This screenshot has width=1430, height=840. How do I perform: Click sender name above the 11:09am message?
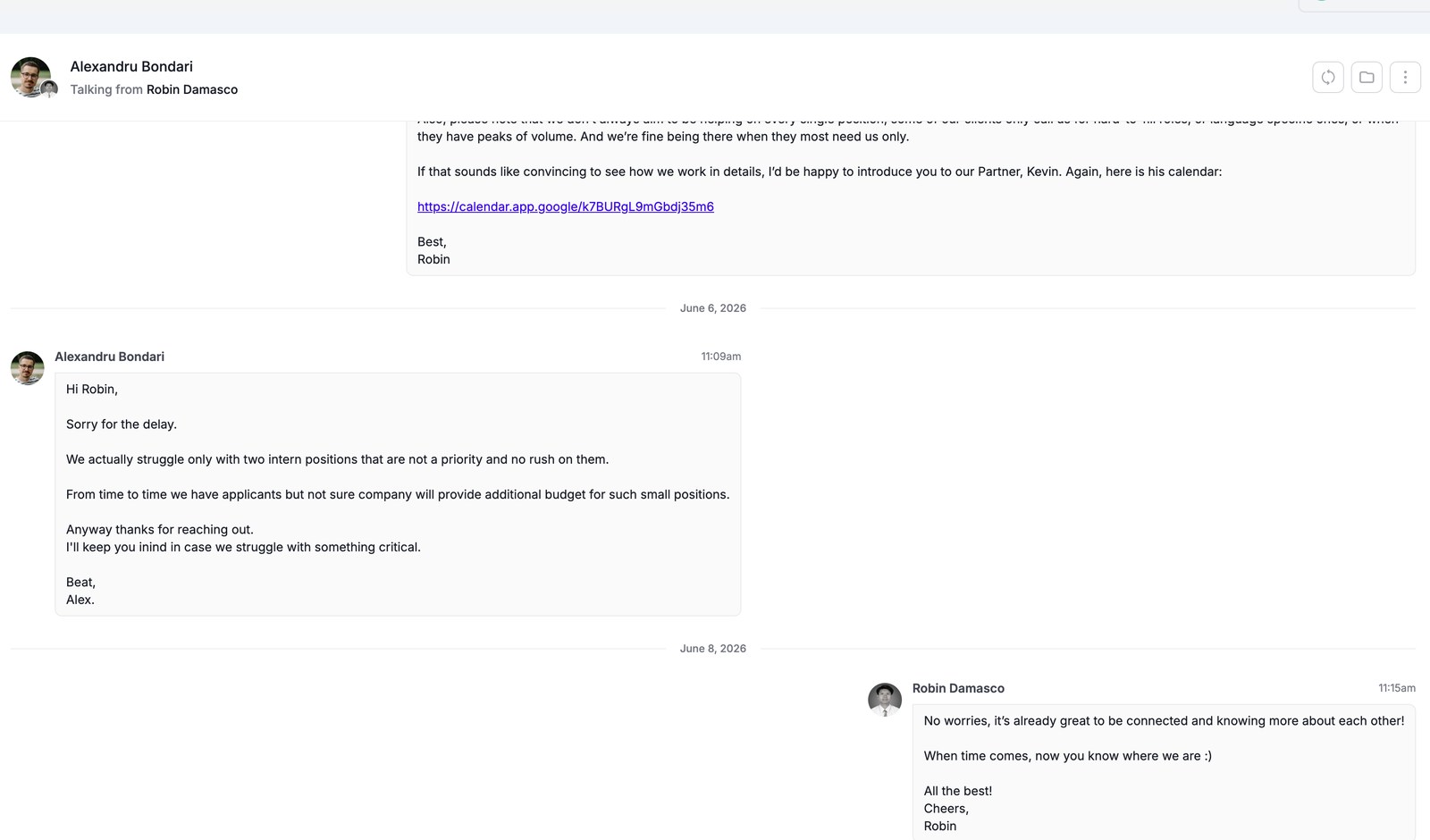pos(109,357)
